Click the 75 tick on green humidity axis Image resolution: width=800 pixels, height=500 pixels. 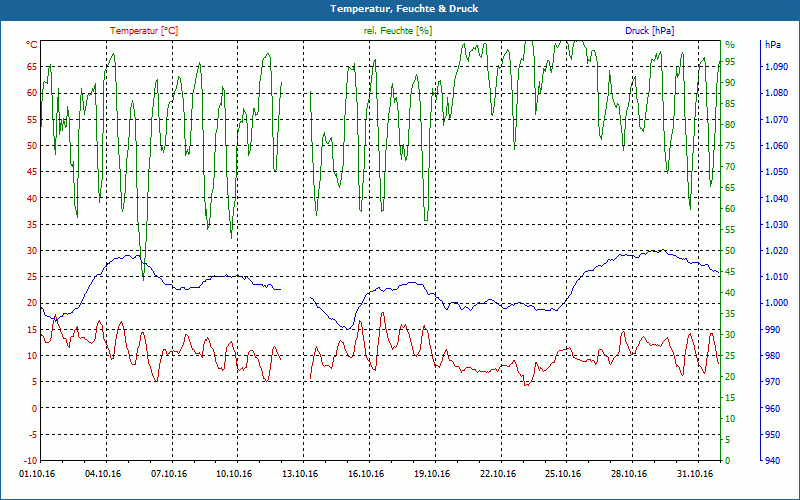point(730,146)
